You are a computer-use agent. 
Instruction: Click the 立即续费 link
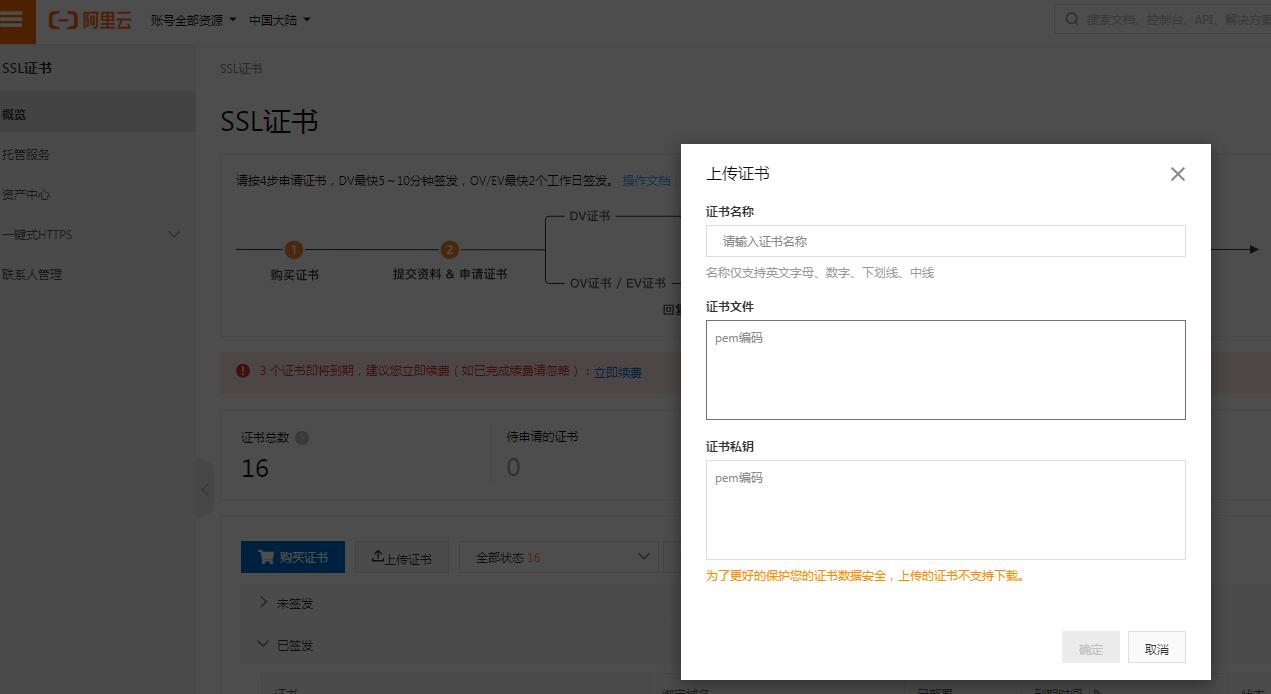pyautogui.click(x=617, y=372)
